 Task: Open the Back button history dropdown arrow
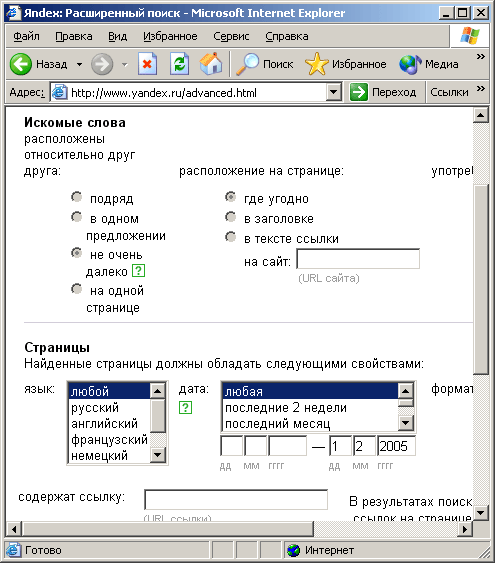point(79,65)
